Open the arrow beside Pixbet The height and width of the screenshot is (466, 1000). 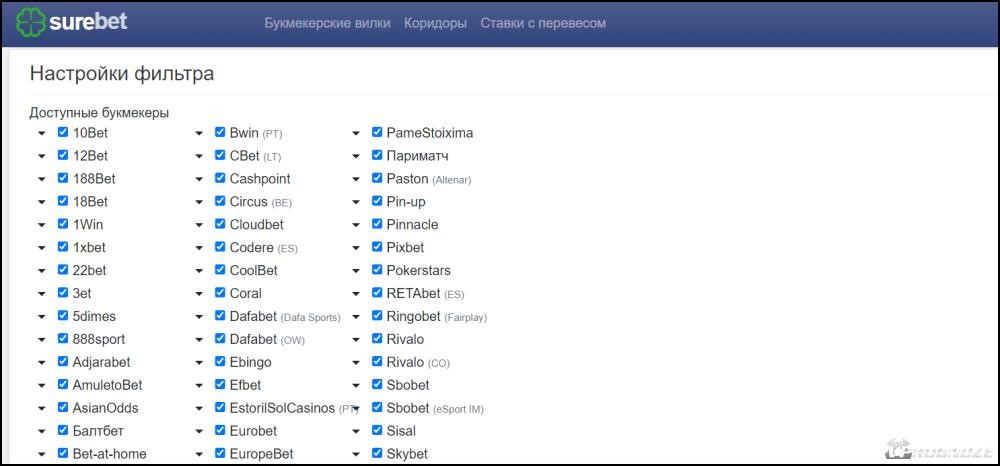(x=356, y=249)
